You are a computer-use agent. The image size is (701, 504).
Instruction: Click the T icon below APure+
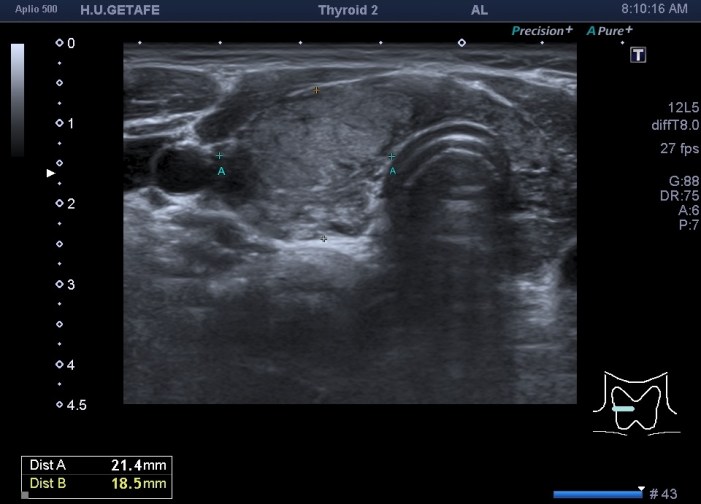tap(637, 55)
